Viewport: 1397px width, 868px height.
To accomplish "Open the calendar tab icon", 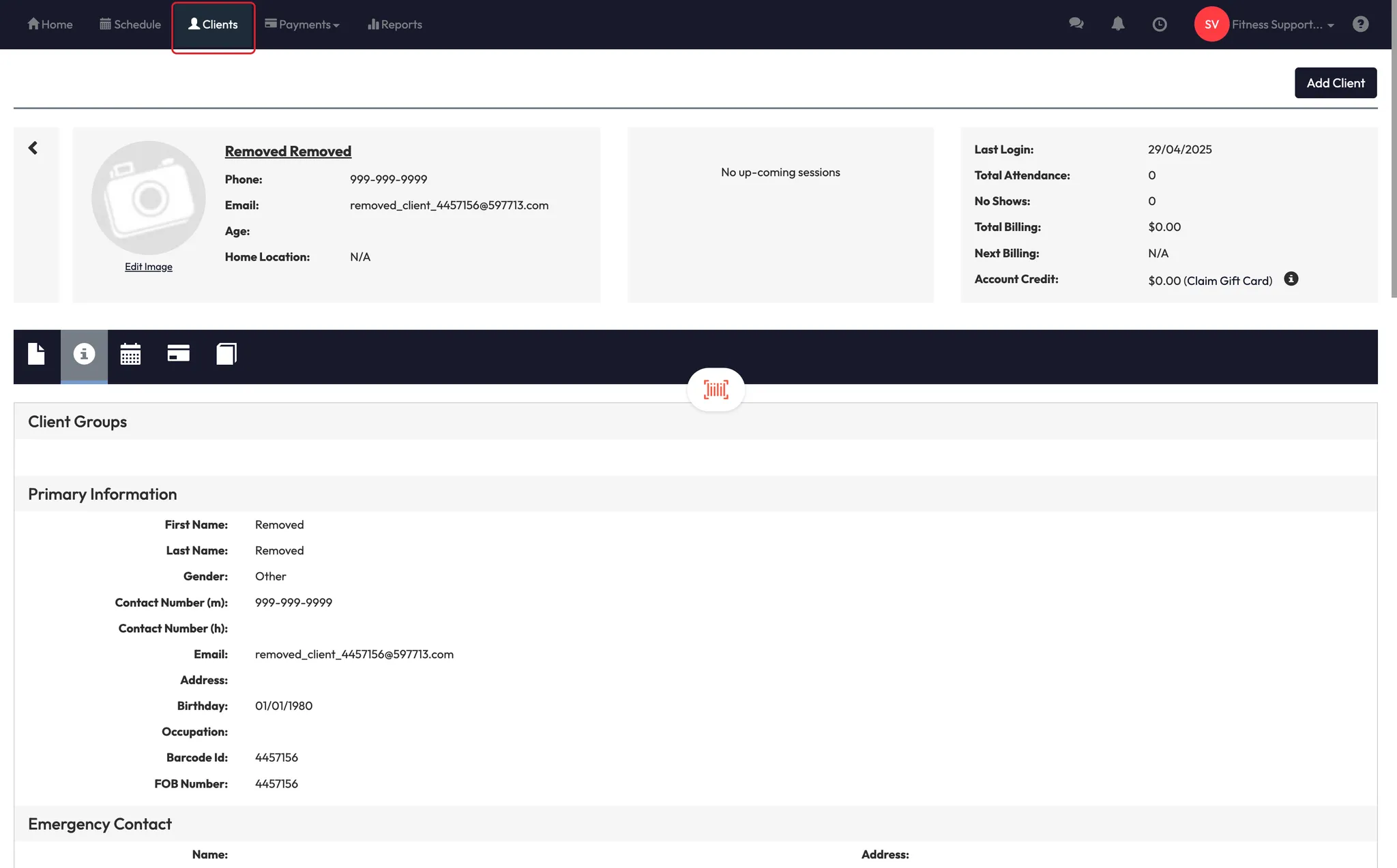I will click(x=130, y=354).
